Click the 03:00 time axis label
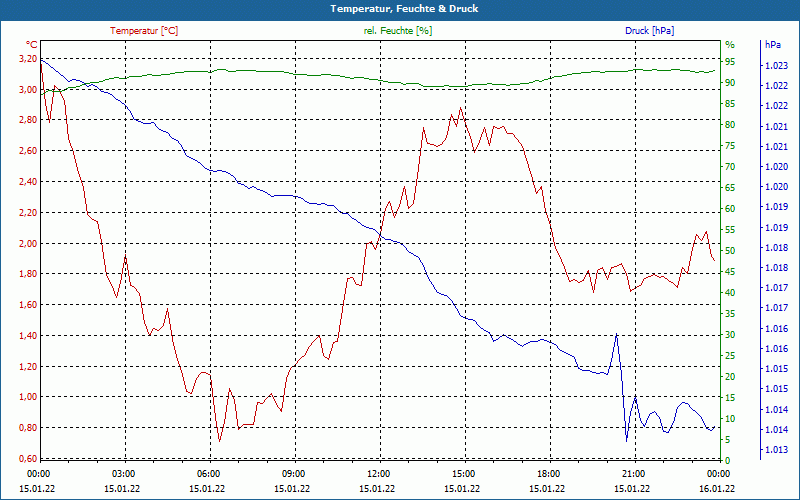The width and height of the screenshot is (800, 500). [x=122, y=473]
